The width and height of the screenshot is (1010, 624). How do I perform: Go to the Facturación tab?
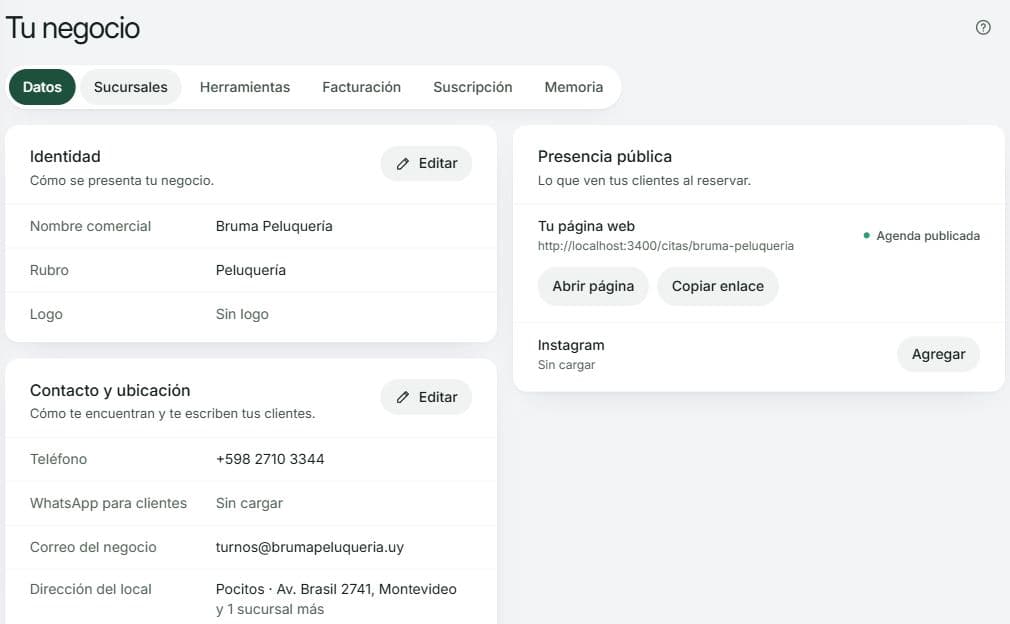(x=361, y=87)
